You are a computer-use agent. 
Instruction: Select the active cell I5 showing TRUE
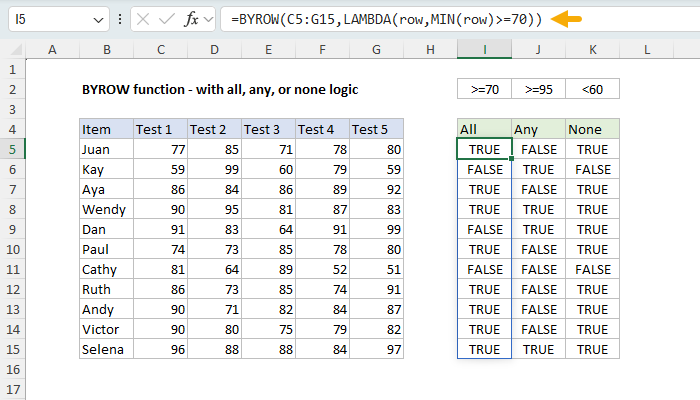coord(484,149)
